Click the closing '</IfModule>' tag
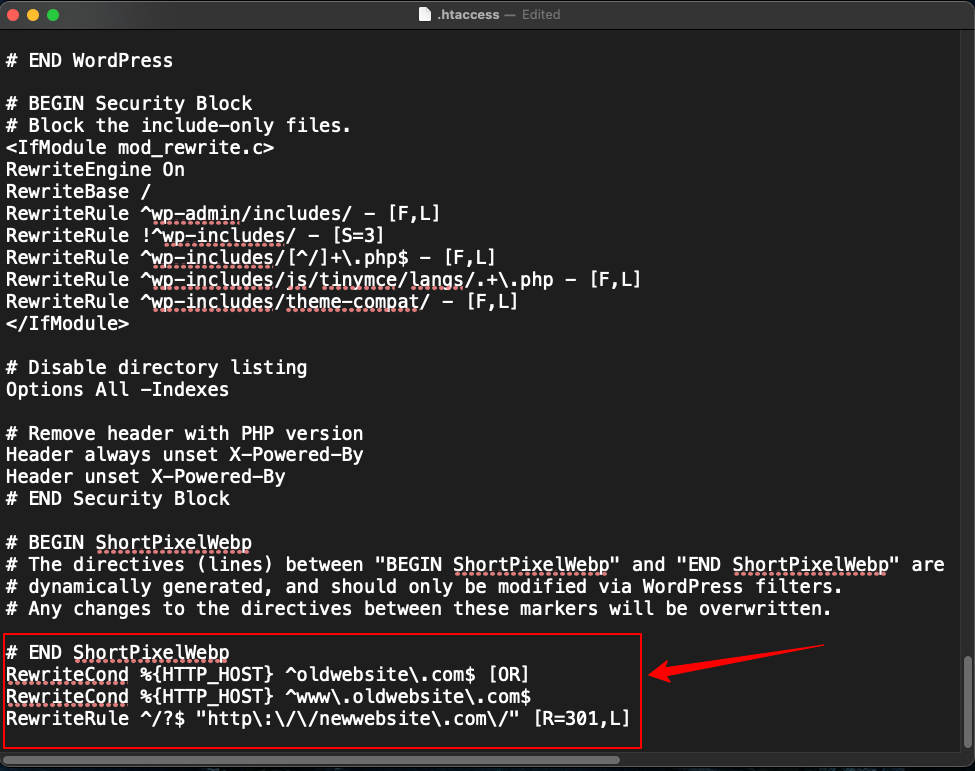The image size is (975, 771). tap(68, 323)
